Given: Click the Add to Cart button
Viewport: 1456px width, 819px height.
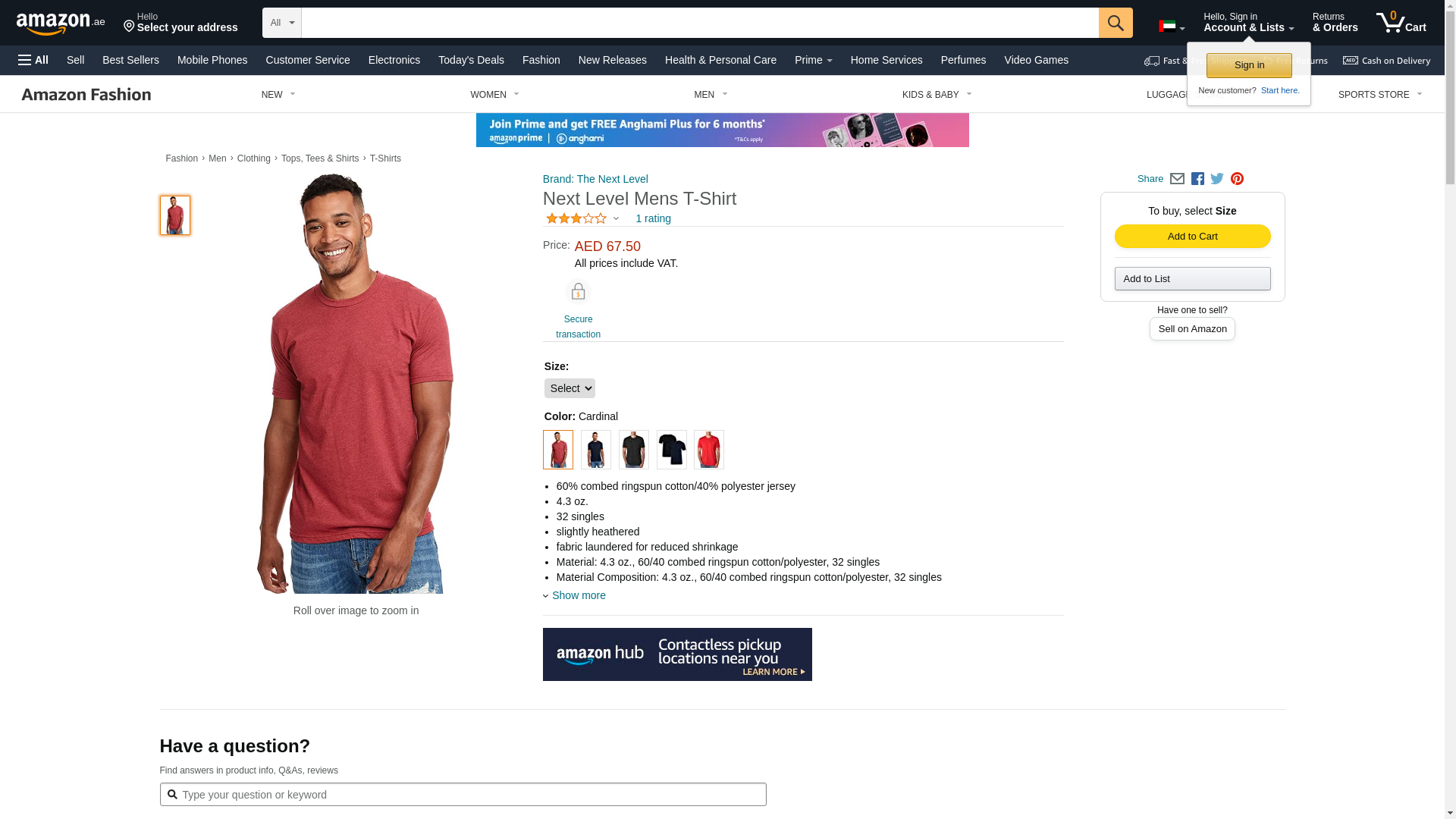Looking at the screenshot, I should (1192, 237).
